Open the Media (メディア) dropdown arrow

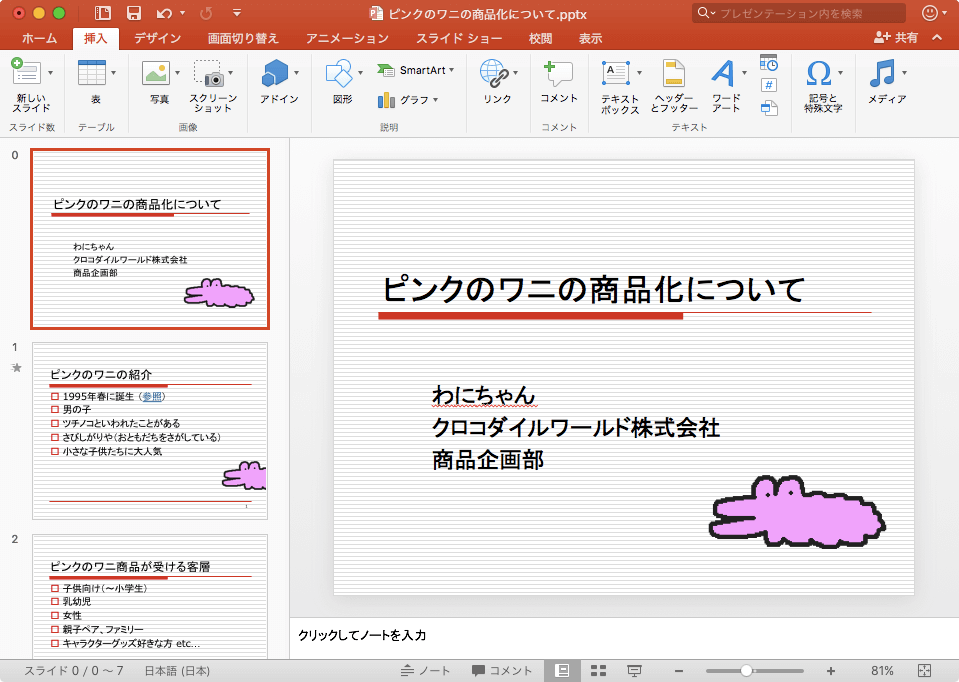(904, 73)
